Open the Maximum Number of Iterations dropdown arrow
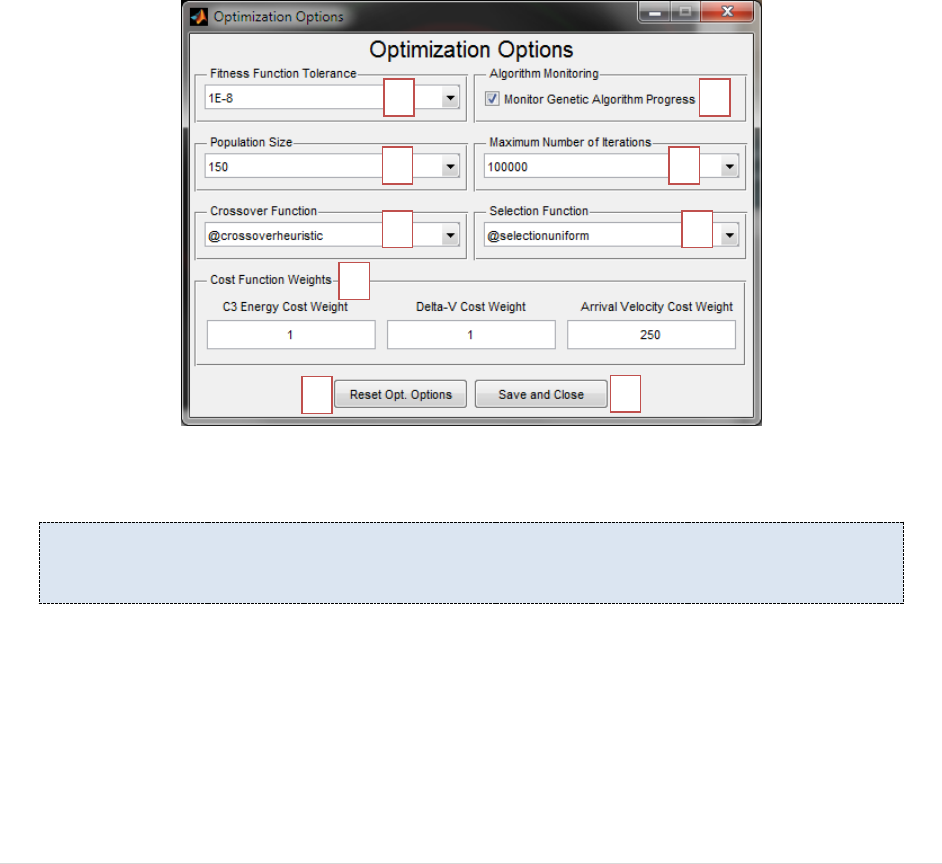The width and height of the screenshot is (942, 864). click(729, 166)
